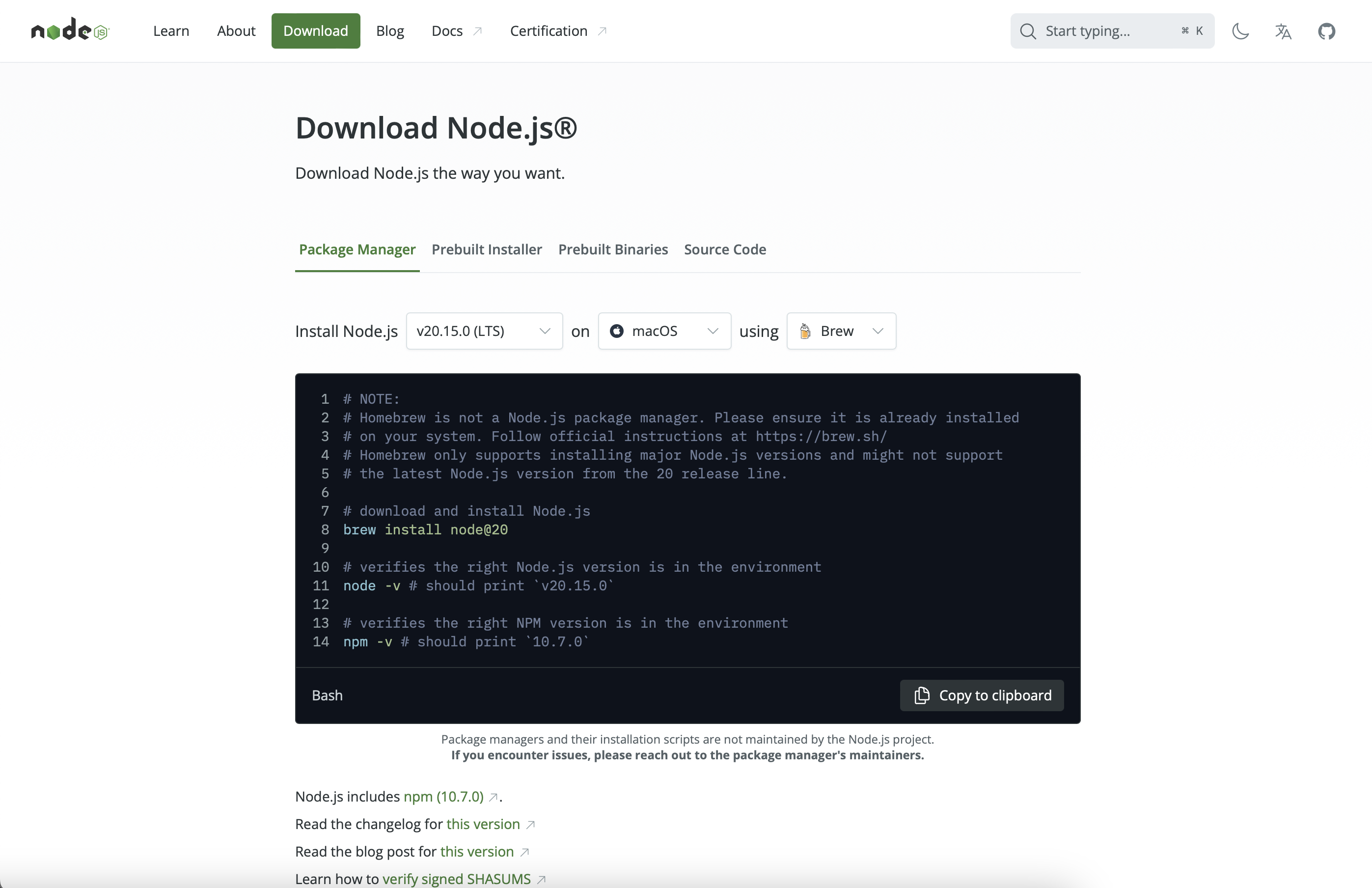Open the Certification nav link

pos(558,31)
